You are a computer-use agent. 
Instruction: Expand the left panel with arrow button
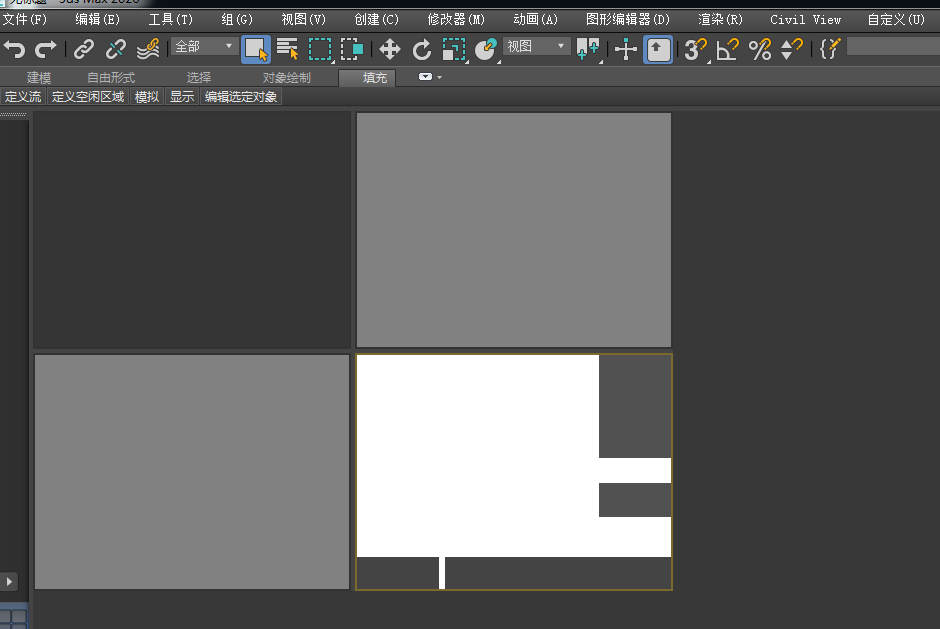coord(10,580)
